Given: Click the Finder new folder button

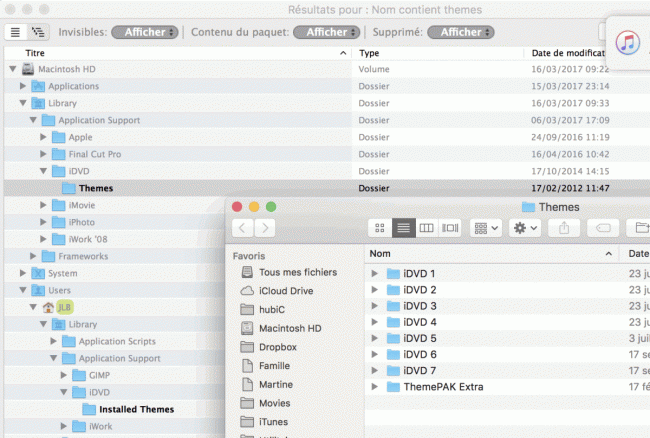Looking at the screenshot, I should (639, 227).
